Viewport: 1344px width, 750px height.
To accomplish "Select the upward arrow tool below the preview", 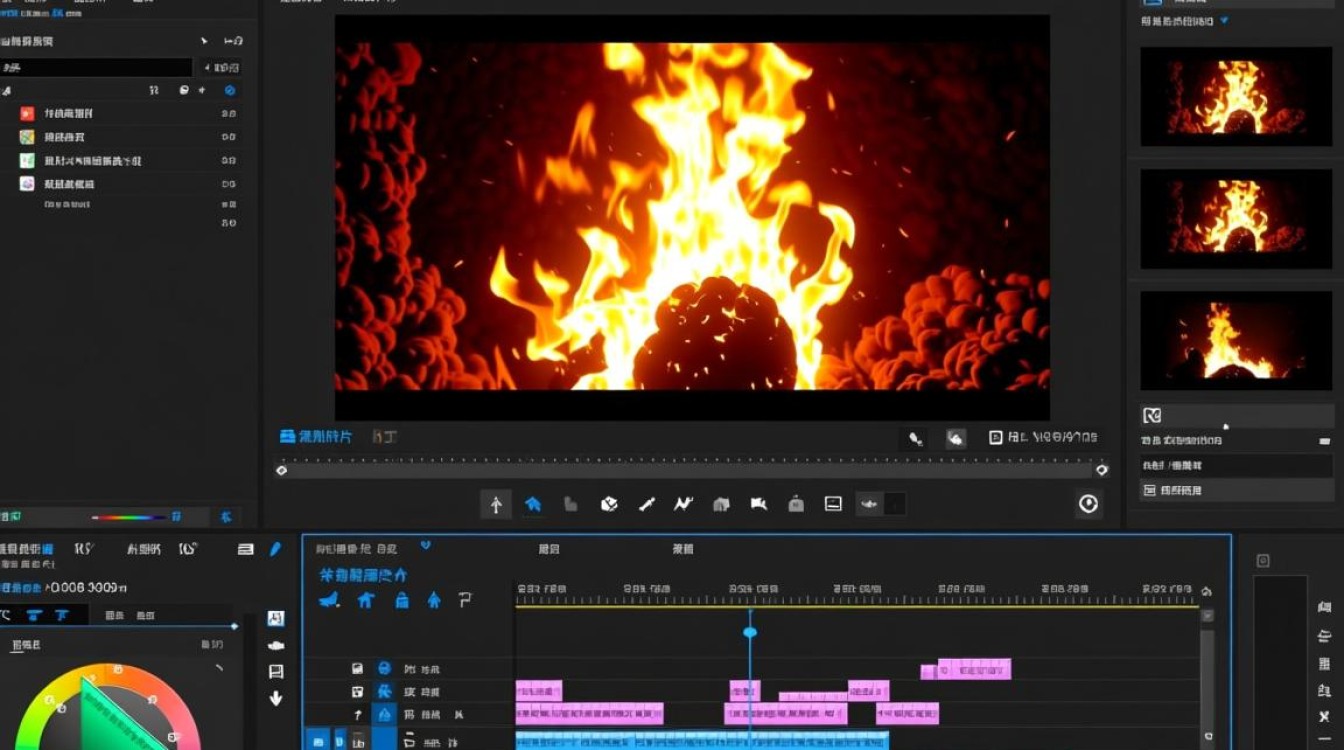I will coord(495,504).
